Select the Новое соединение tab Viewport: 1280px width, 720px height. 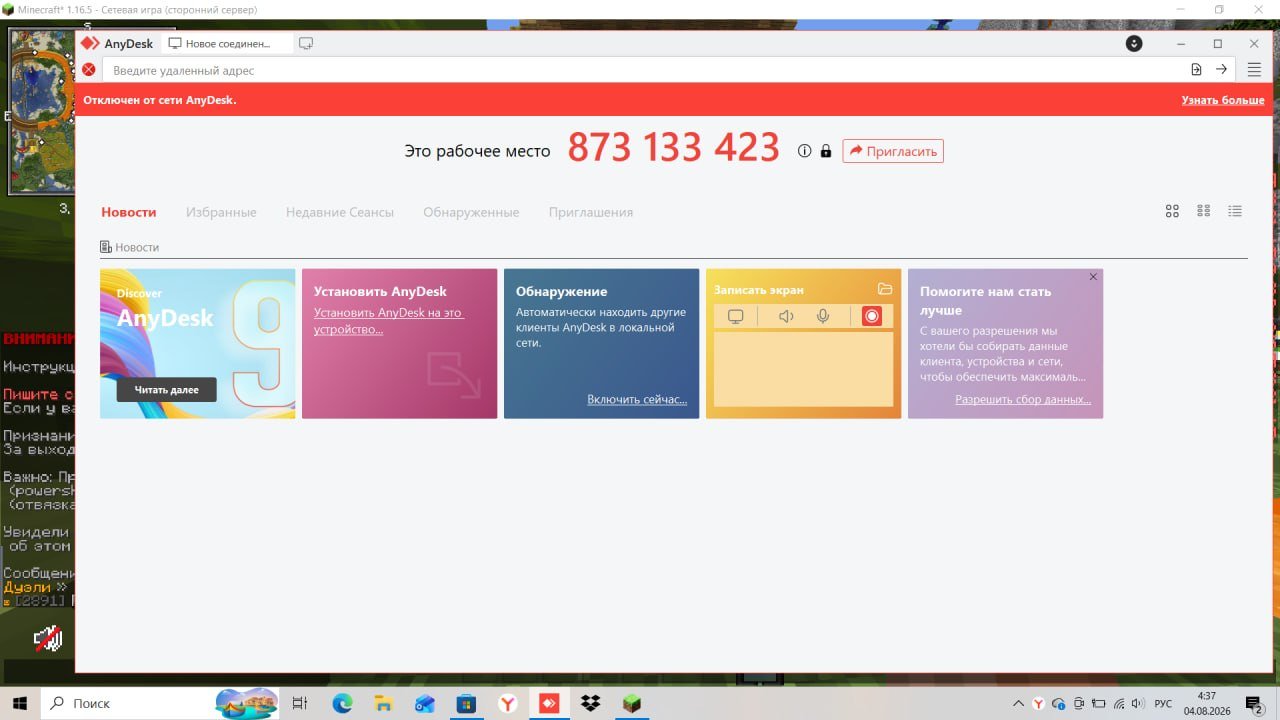coord(227,44)
